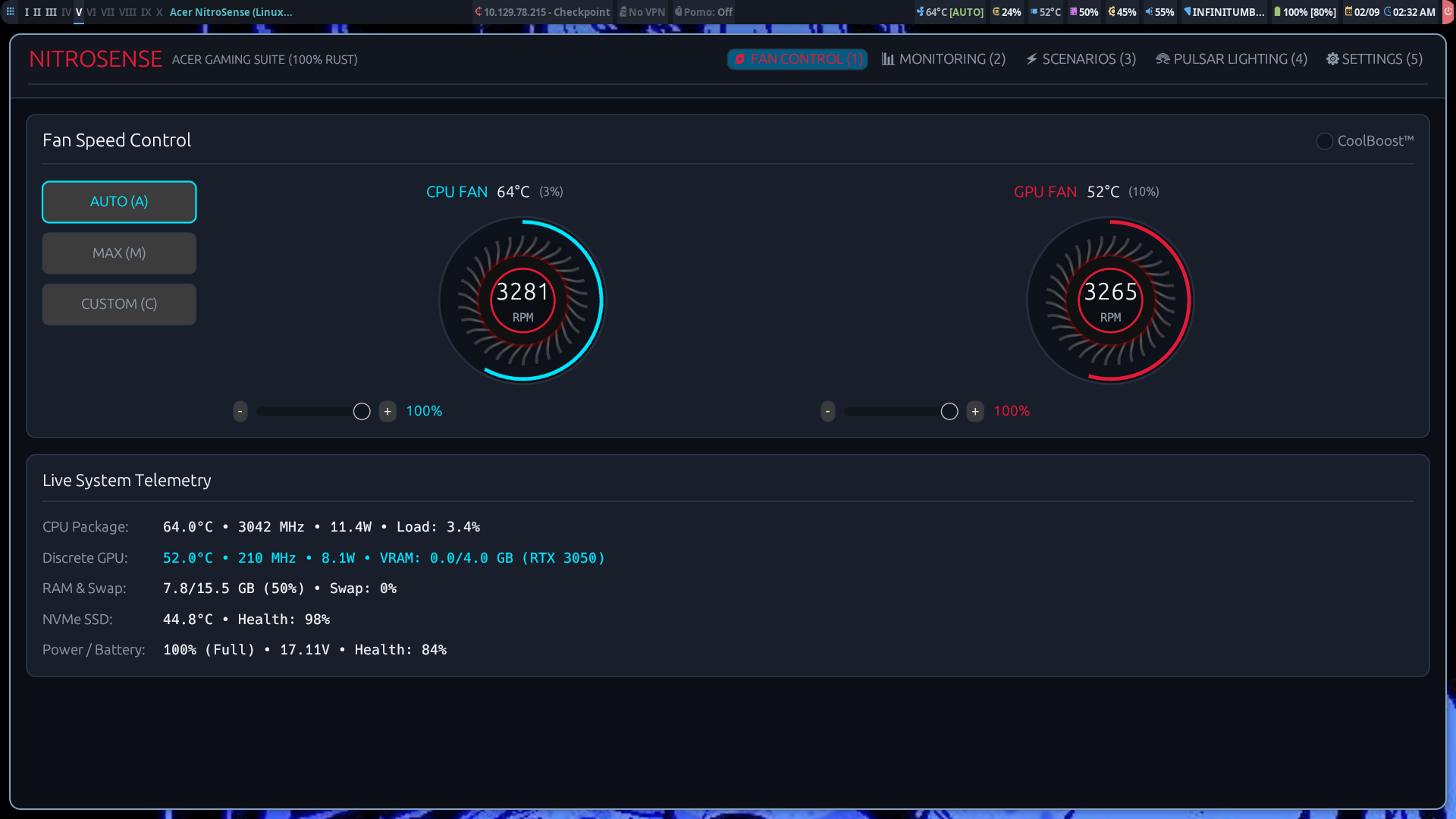
Task: Click the 52°C GPU temperature module
Action: point(1046,12)
